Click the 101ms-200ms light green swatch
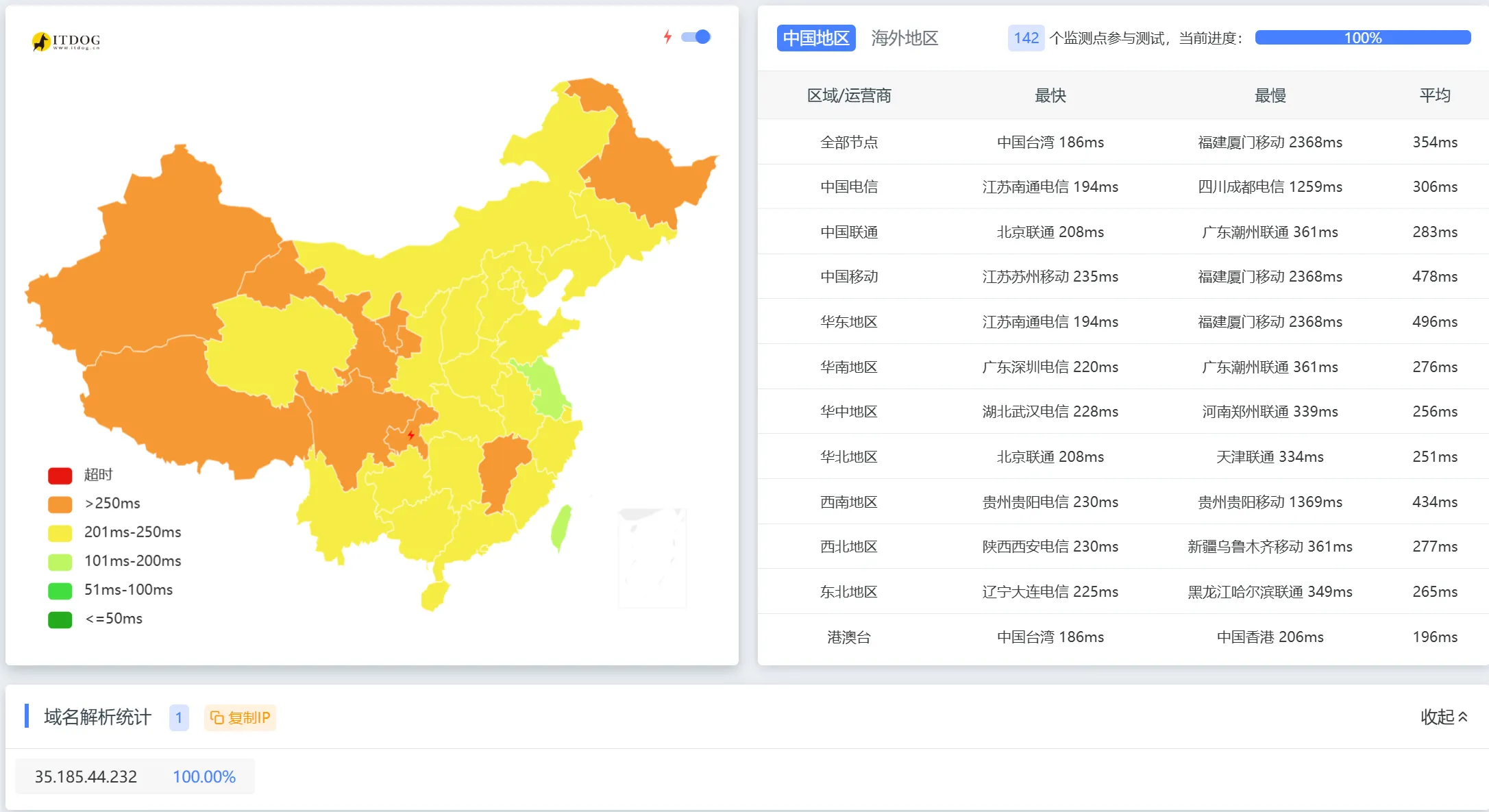This screenshot has height=812, width=1489. click(60, 561)
